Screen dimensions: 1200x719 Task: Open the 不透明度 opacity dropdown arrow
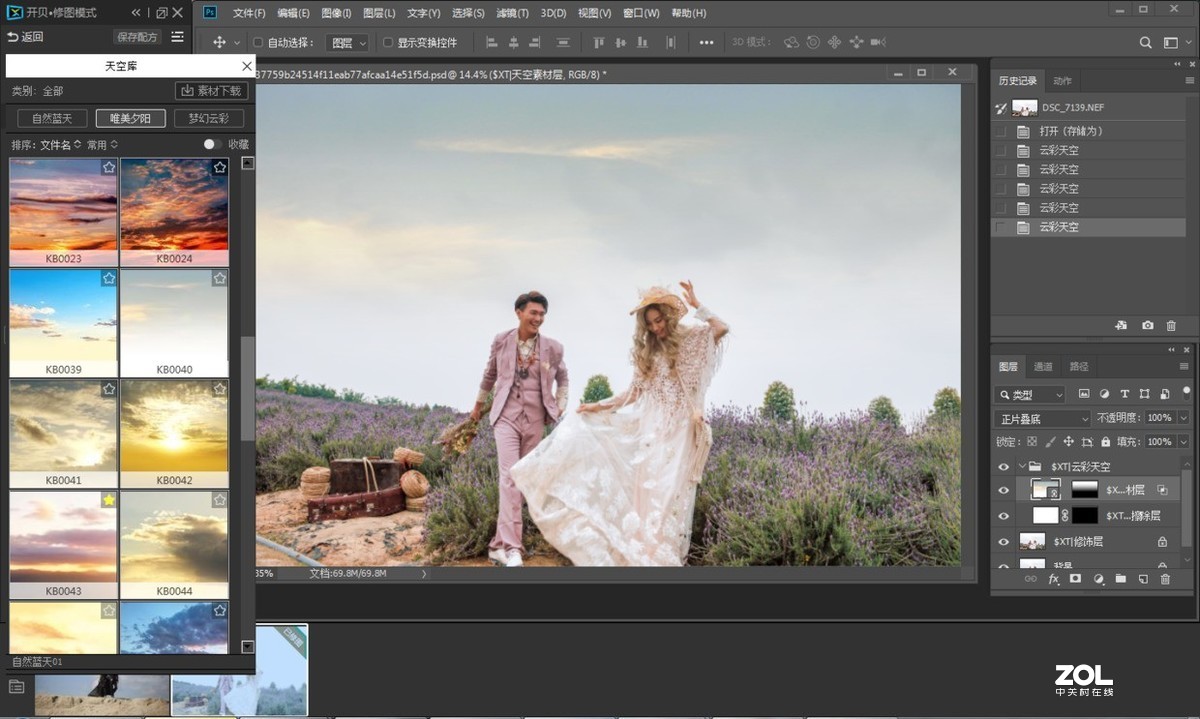[1184, 418]
